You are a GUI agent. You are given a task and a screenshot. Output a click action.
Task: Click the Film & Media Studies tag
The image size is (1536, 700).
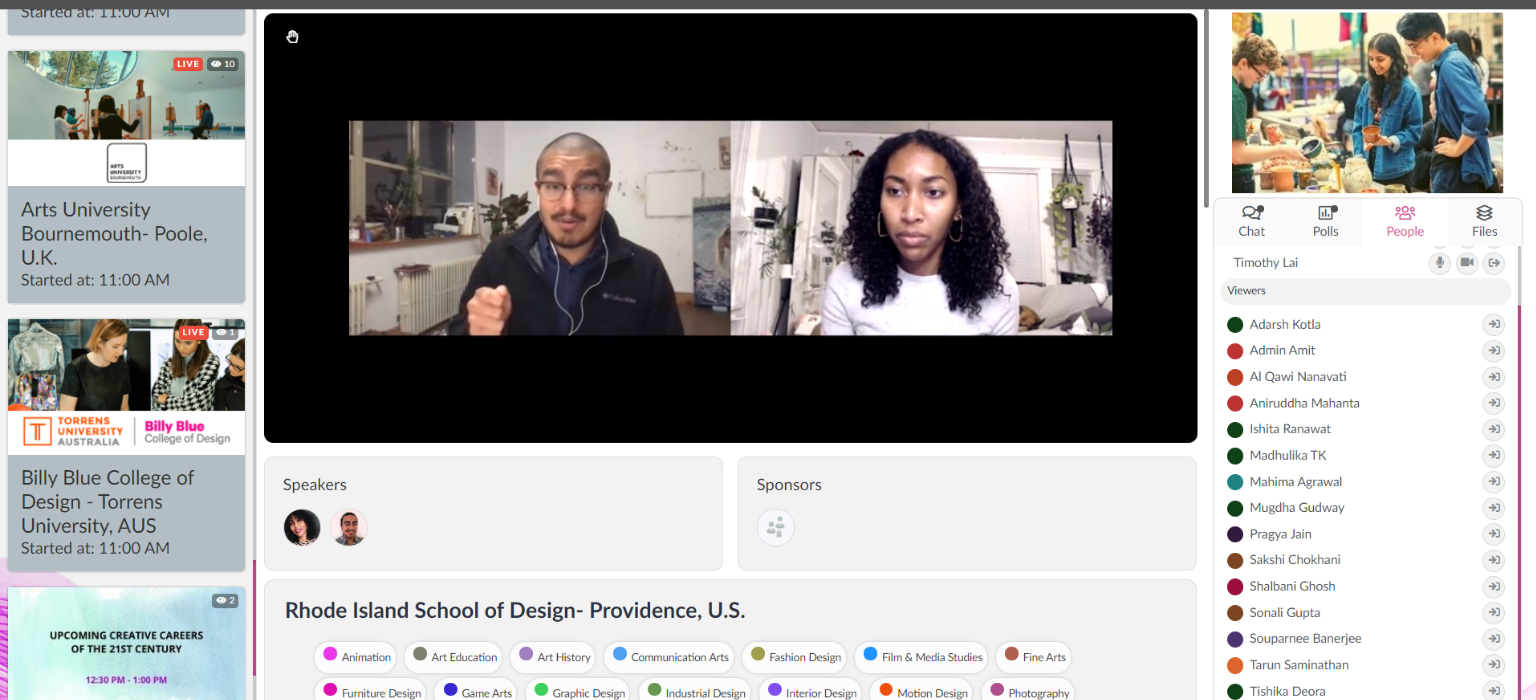click(x=921, y=657)
